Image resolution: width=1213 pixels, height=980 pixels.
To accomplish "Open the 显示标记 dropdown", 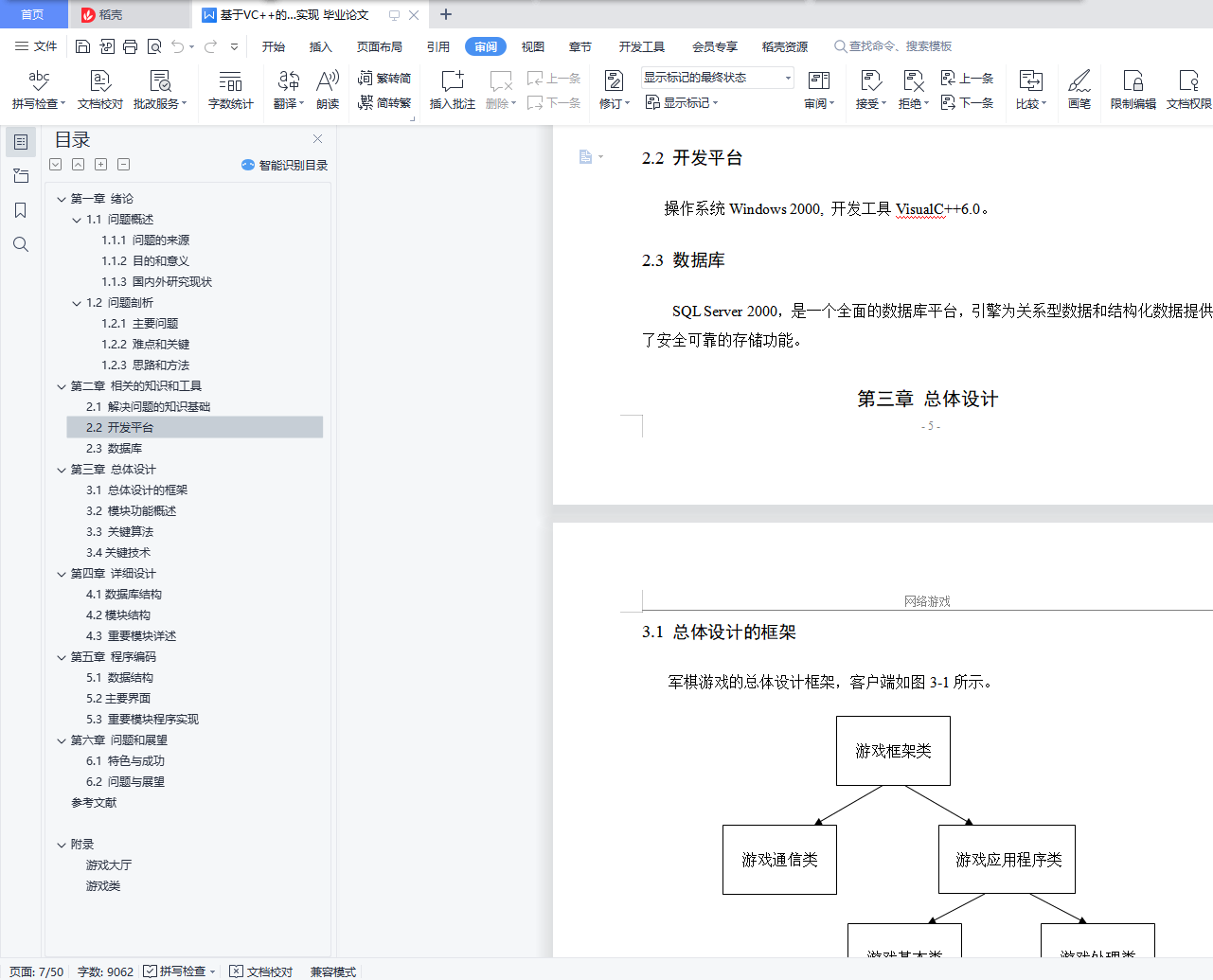I will click(x=682, y=102).
